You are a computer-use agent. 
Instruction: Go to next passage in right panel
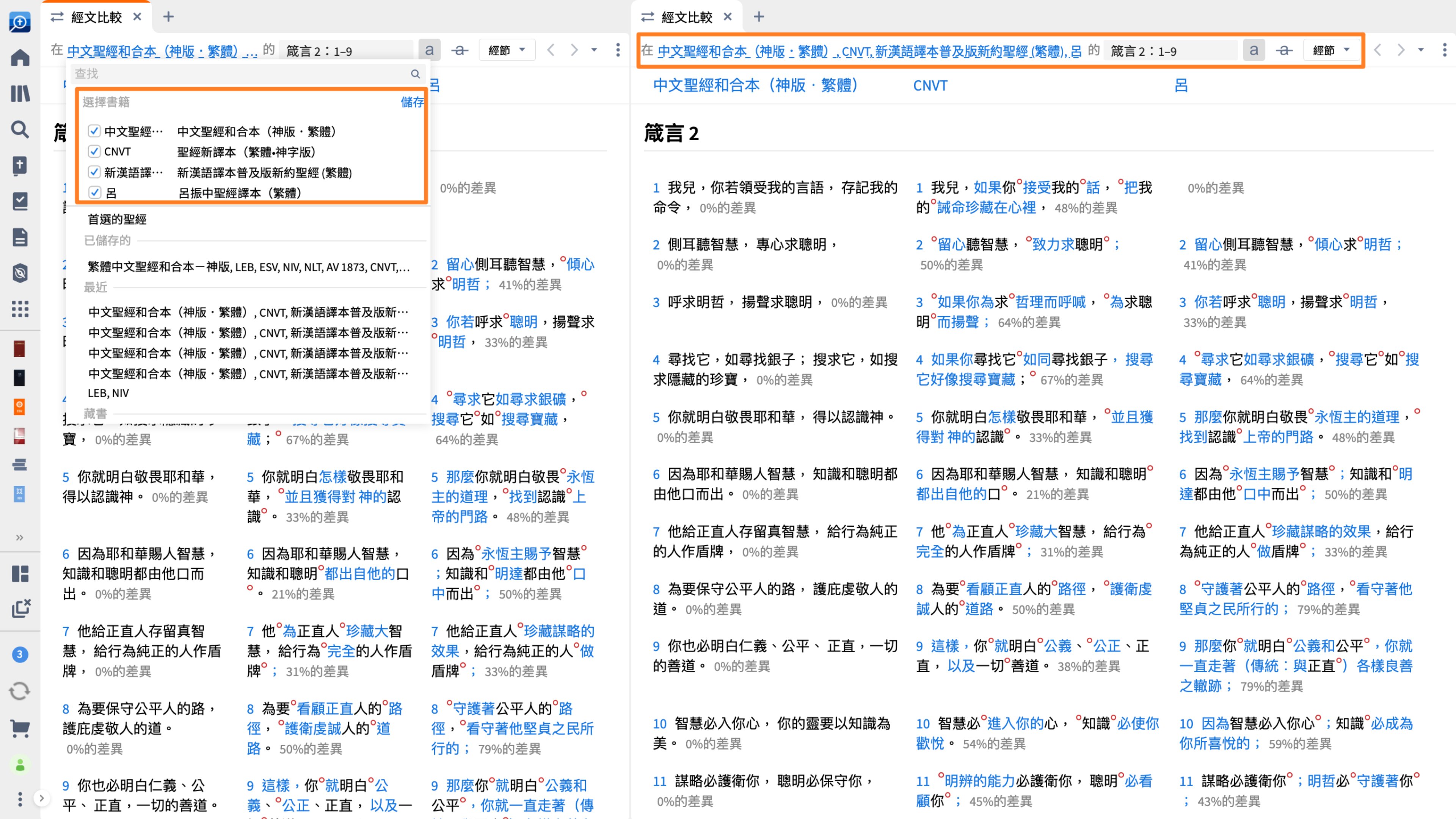coord(1401,50)
